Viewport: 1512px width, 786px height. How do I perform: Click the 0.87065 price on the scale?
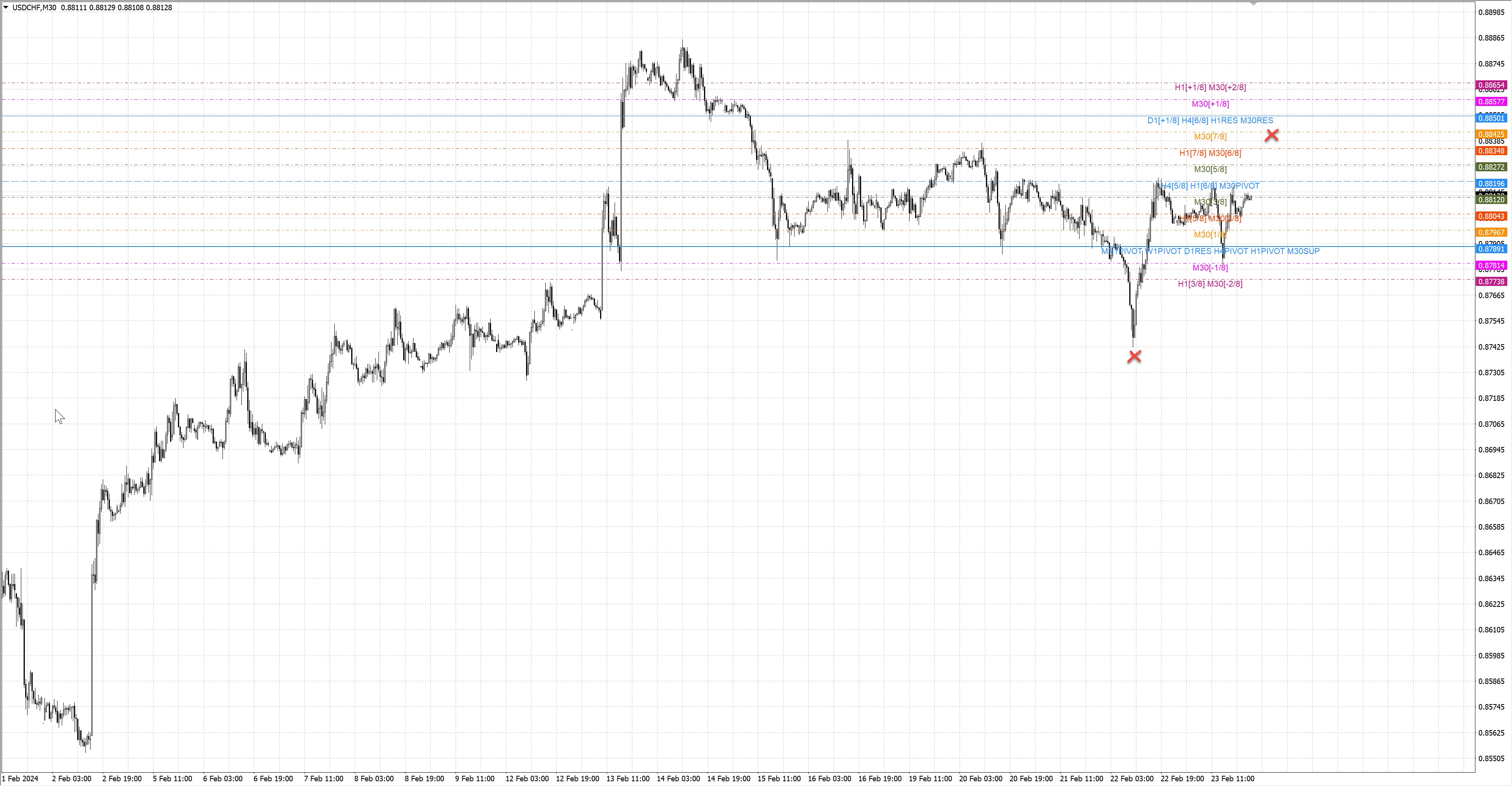click(x=1491, y=425)
